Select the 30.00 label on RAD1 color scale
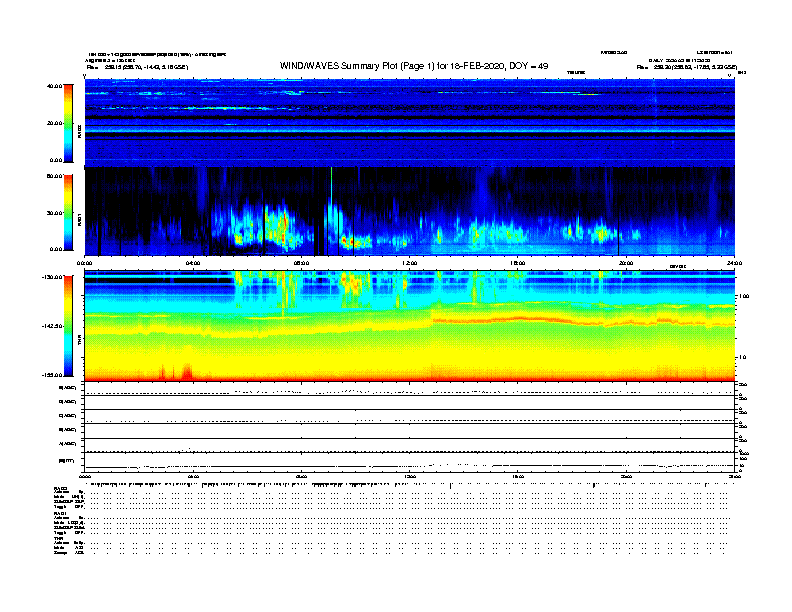The height and width of the screenshot is (612, 792). click(x=54, y=213)
